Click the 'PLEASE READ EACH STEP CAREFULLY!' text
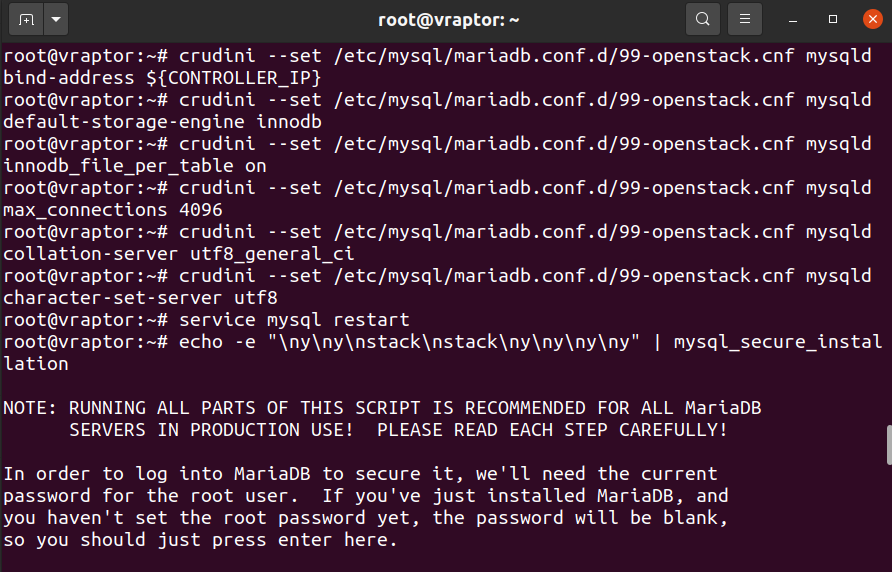 [x=552, y=430]
